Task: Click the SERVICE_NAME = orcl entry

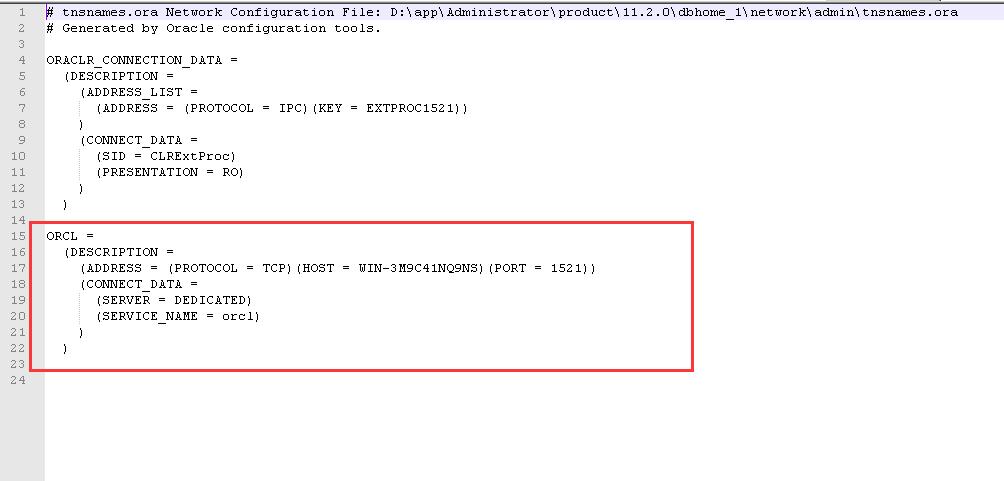Action: tap(177, 316)
